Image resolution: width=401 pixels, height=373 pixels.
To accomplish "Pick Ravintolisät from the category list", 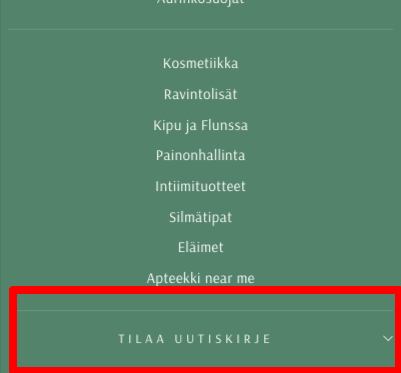I will click(201, 94).
